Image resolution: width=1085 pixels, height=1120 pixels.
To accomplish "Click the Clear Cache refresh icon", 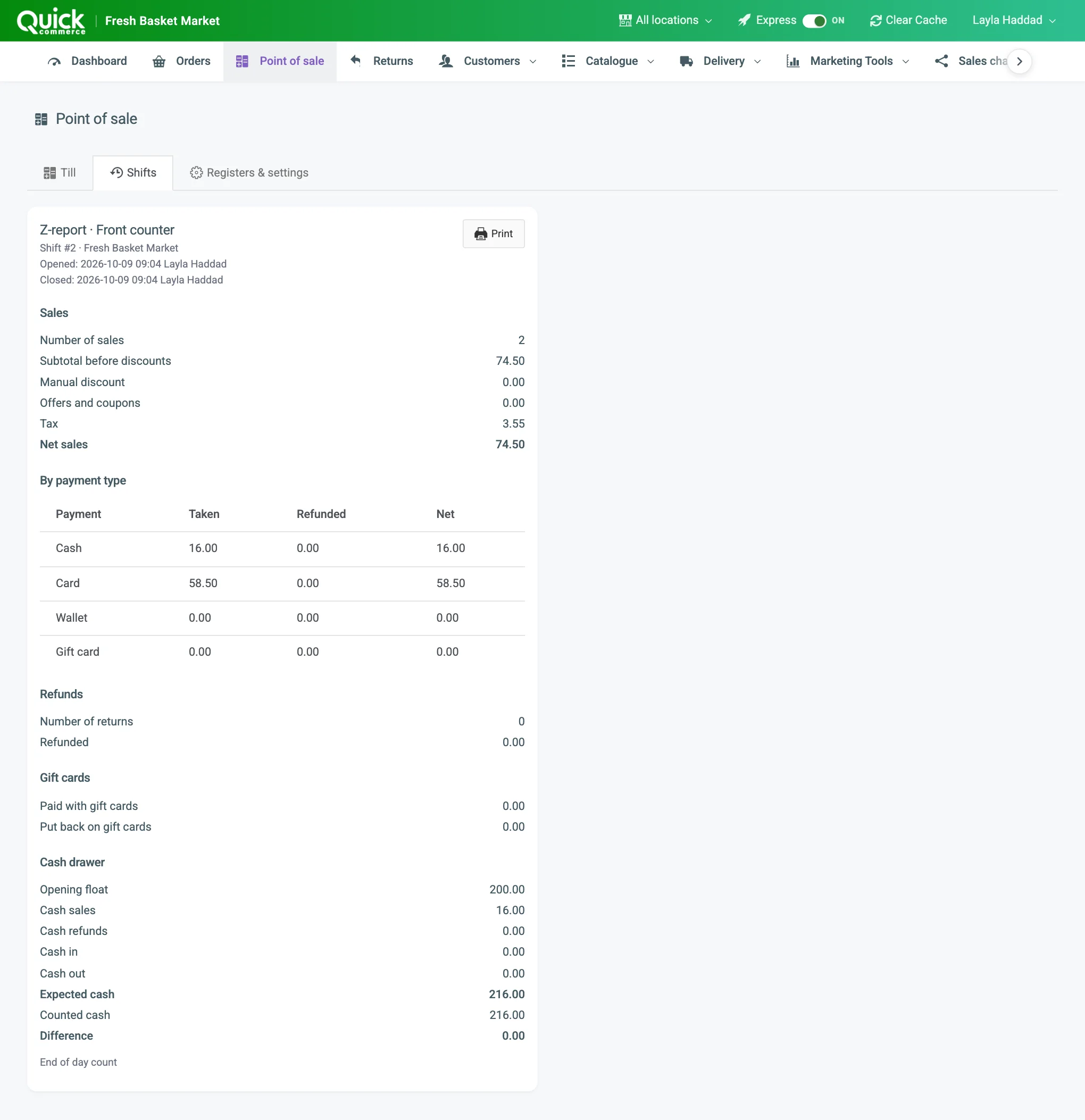I will pyautogui.click(x=875, y=21).
